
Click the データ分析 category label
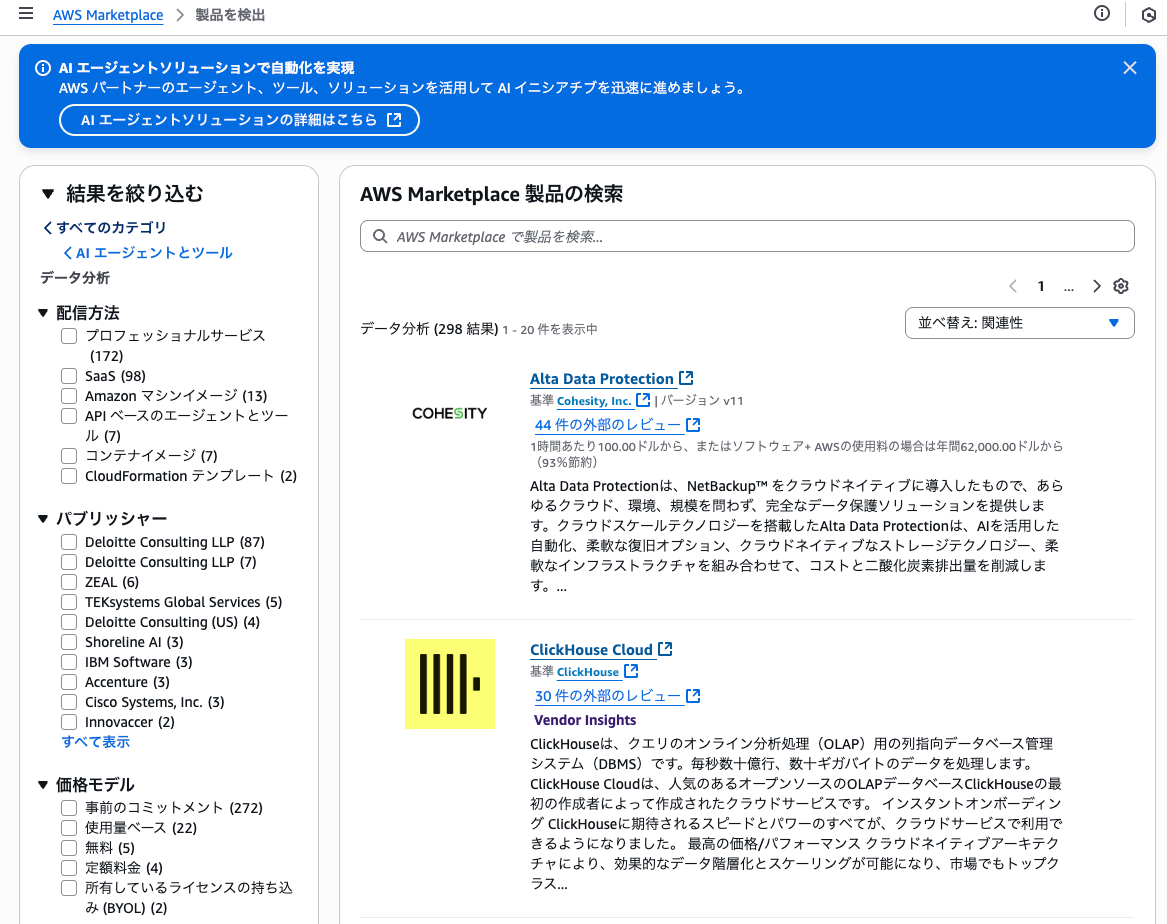tap(75, 278)
